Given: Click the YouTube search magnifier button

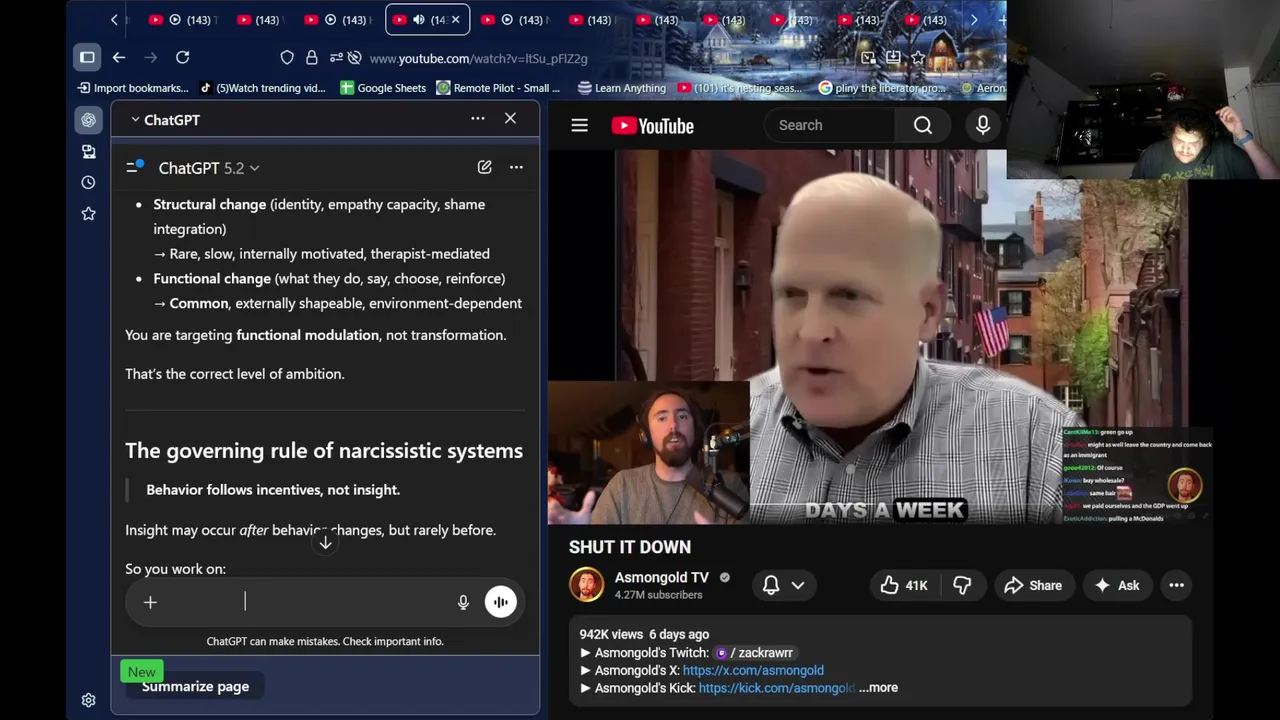Looking at the screenshot, I should [923, 125].
